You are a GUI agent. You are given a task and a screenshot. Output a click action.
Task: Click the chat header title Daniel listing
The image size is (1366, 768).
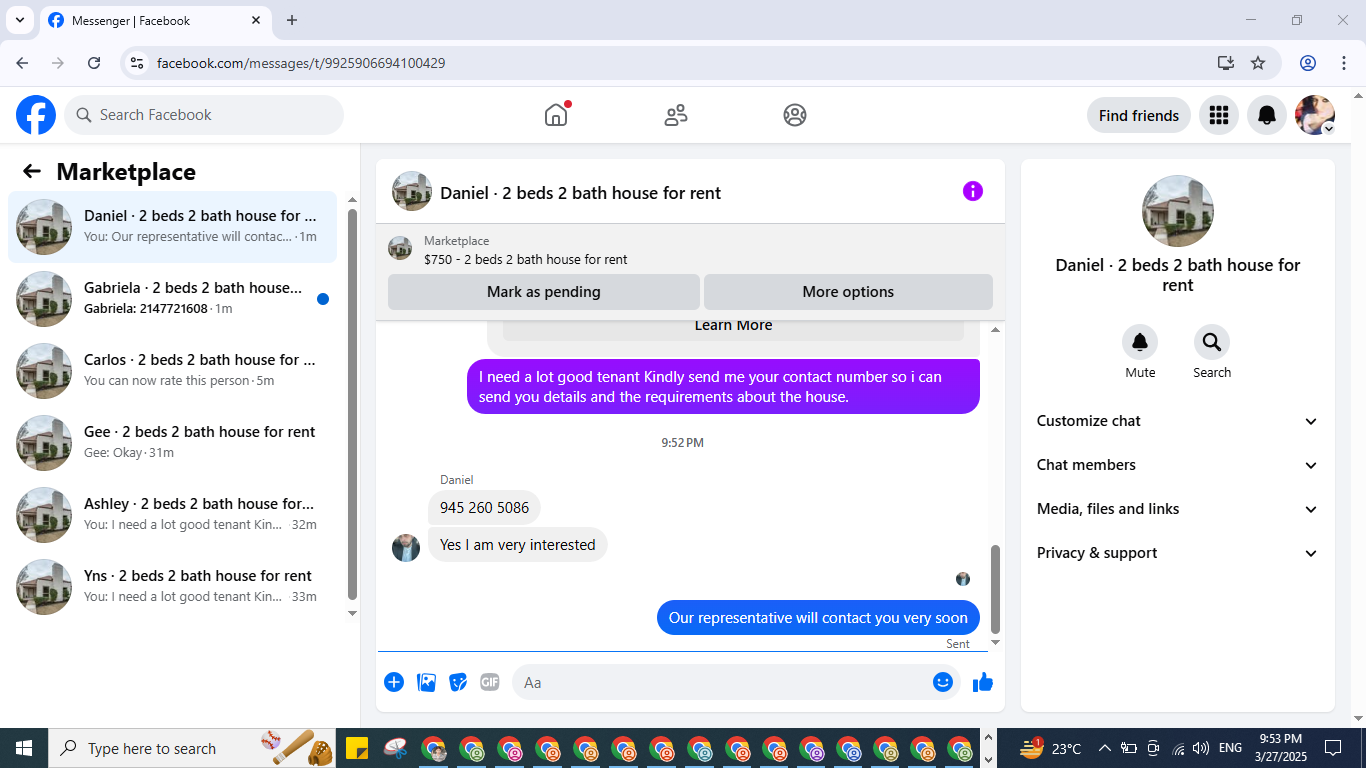coord(580,193)
